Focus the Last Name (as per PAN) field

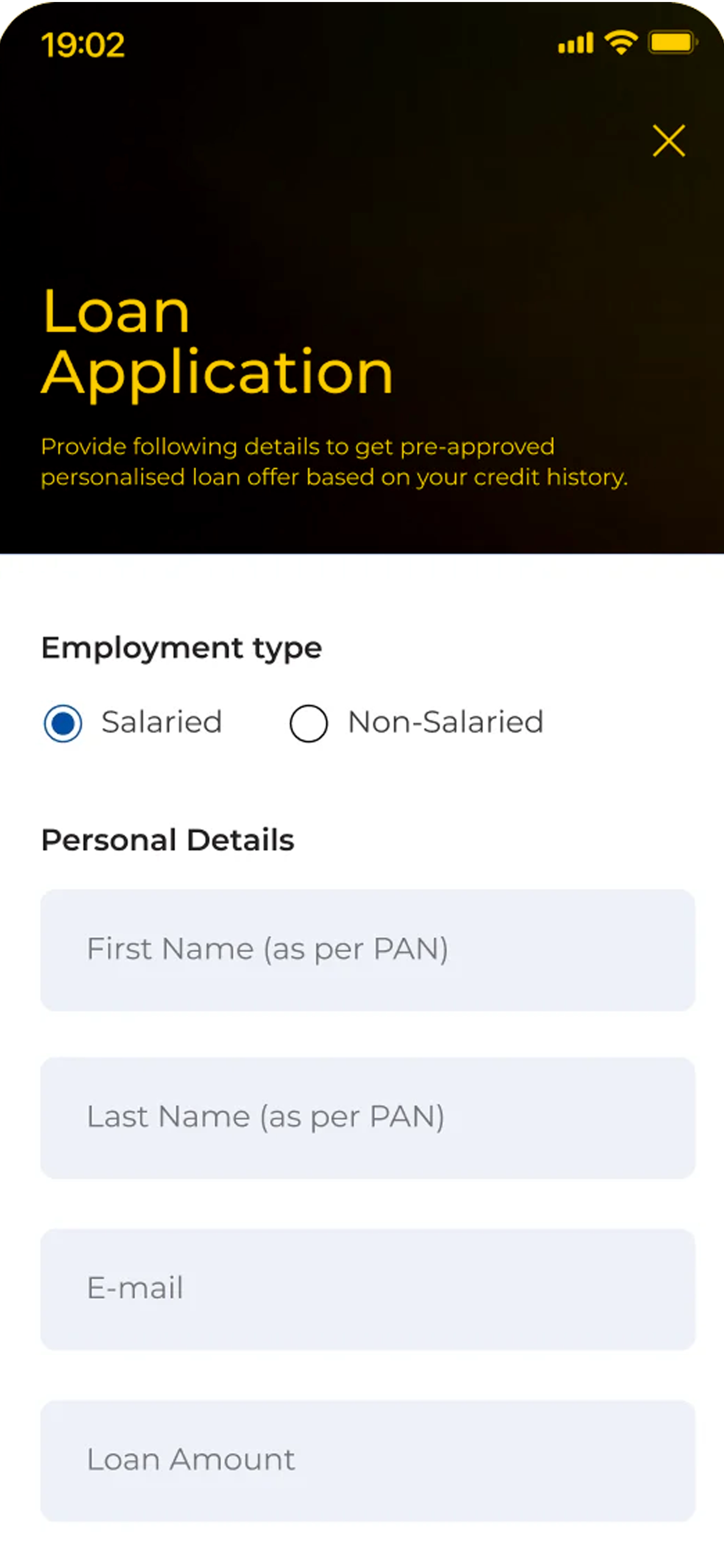[x=367, y=1118]
